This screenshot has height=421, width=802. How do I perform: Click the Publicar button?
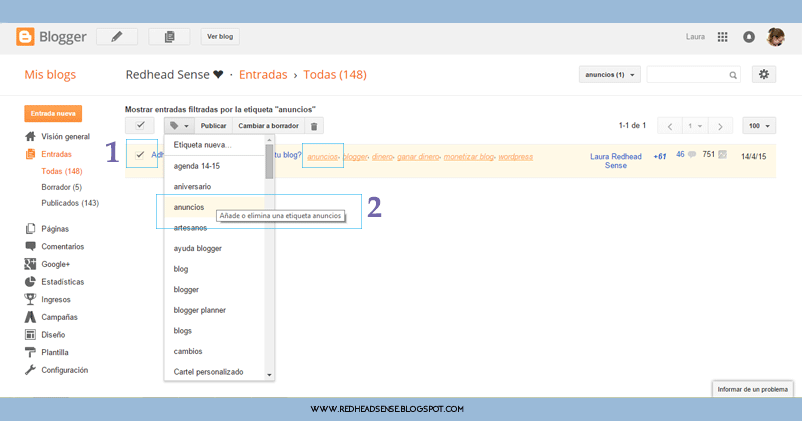pyautogui.click(x=213, y=126)
